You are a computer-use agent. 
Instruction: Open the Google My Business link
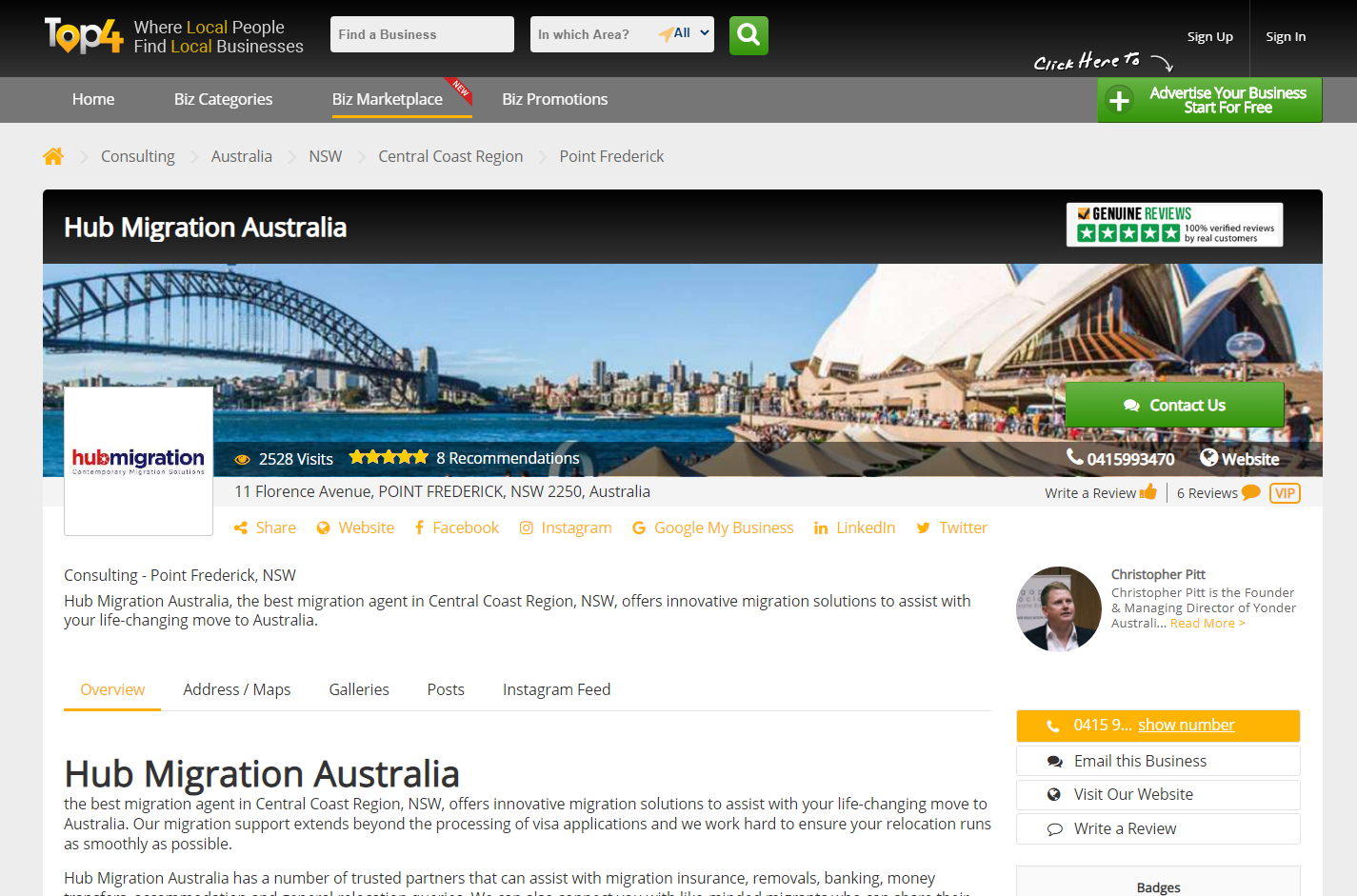coord(712,528)
